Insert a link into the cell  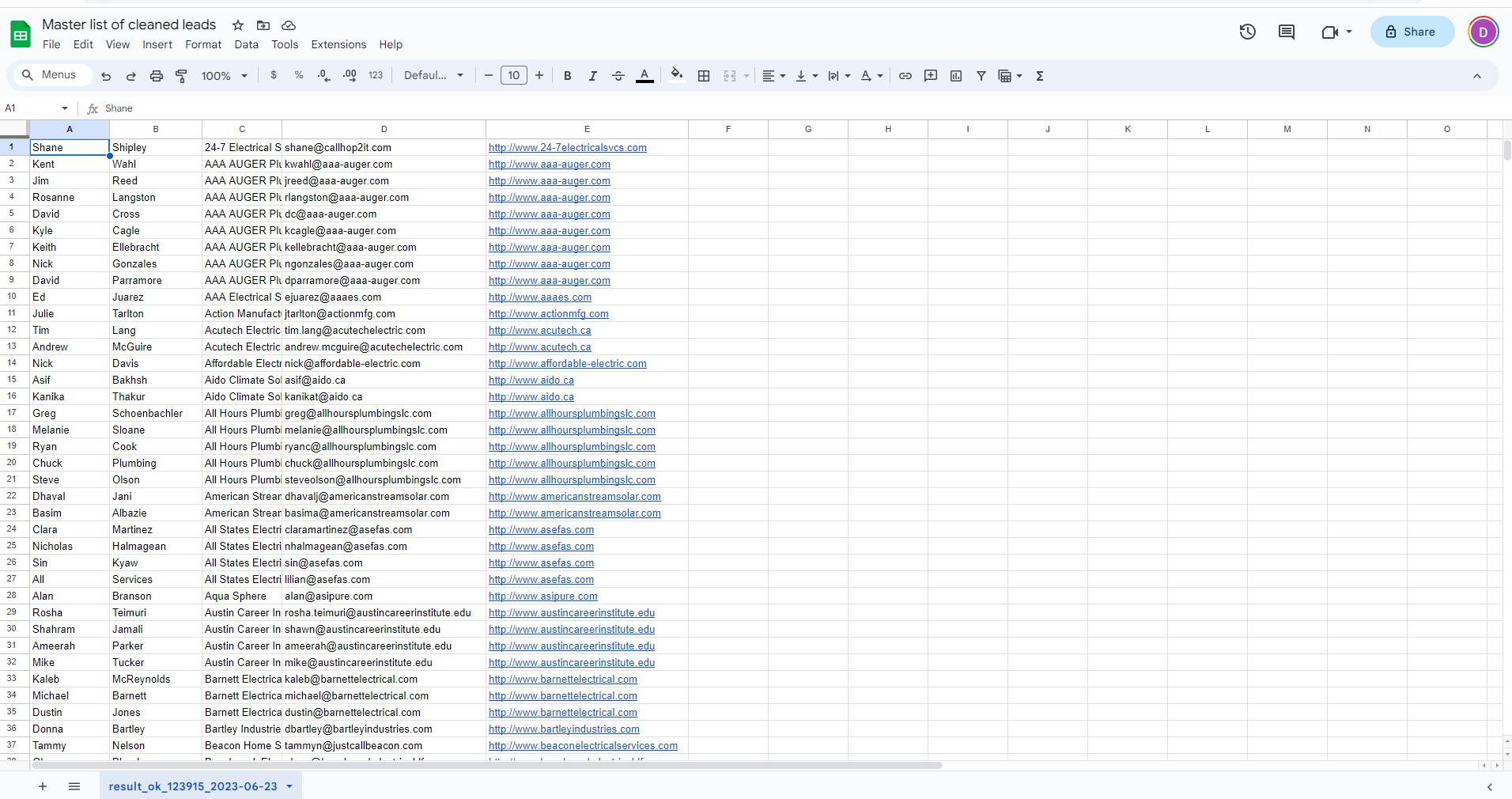pyautogui.click(x=905, y=76)
